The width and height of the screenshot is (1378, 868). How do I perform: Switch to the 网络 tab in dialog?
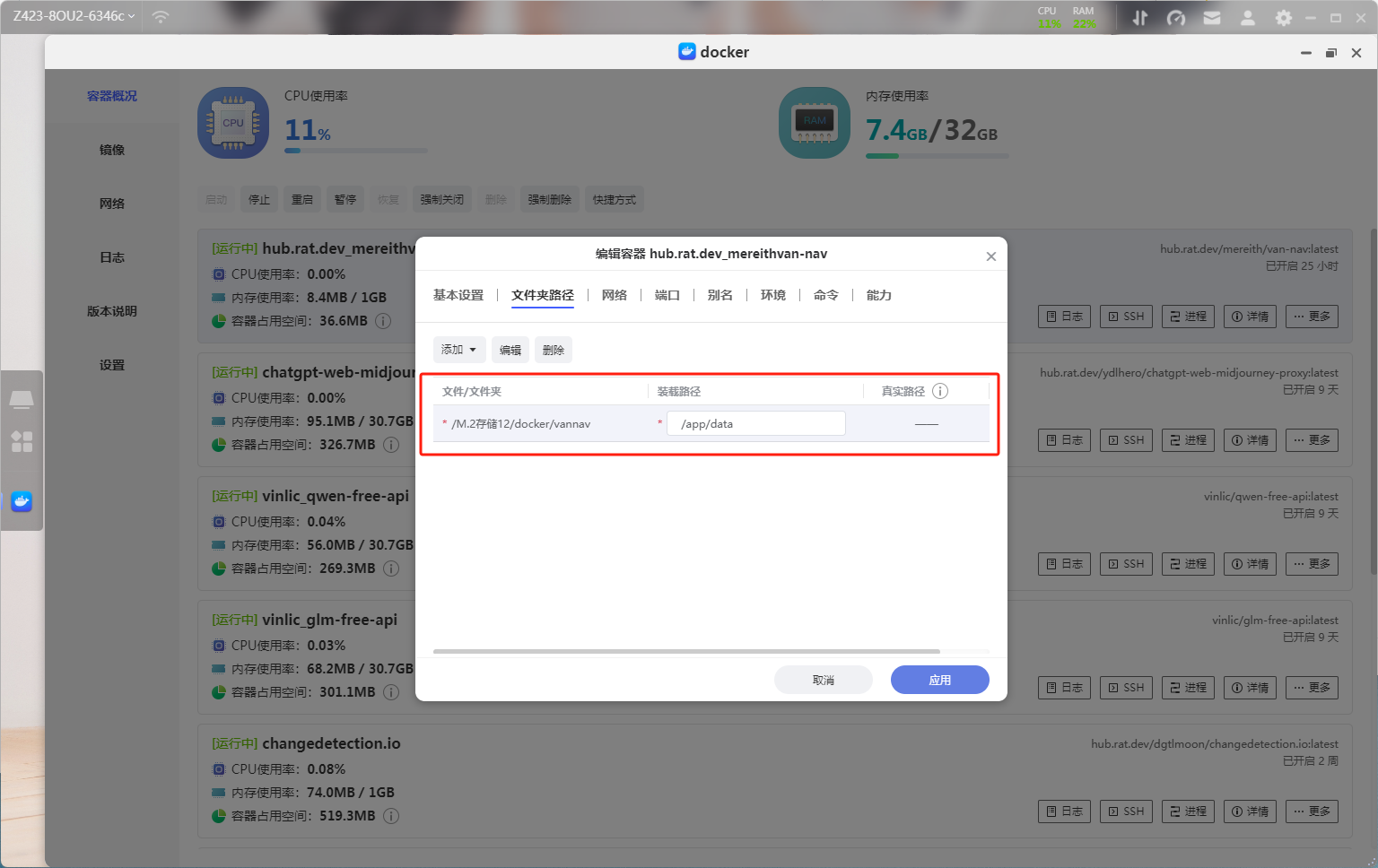pyautogui.click(x=615, y=295)
